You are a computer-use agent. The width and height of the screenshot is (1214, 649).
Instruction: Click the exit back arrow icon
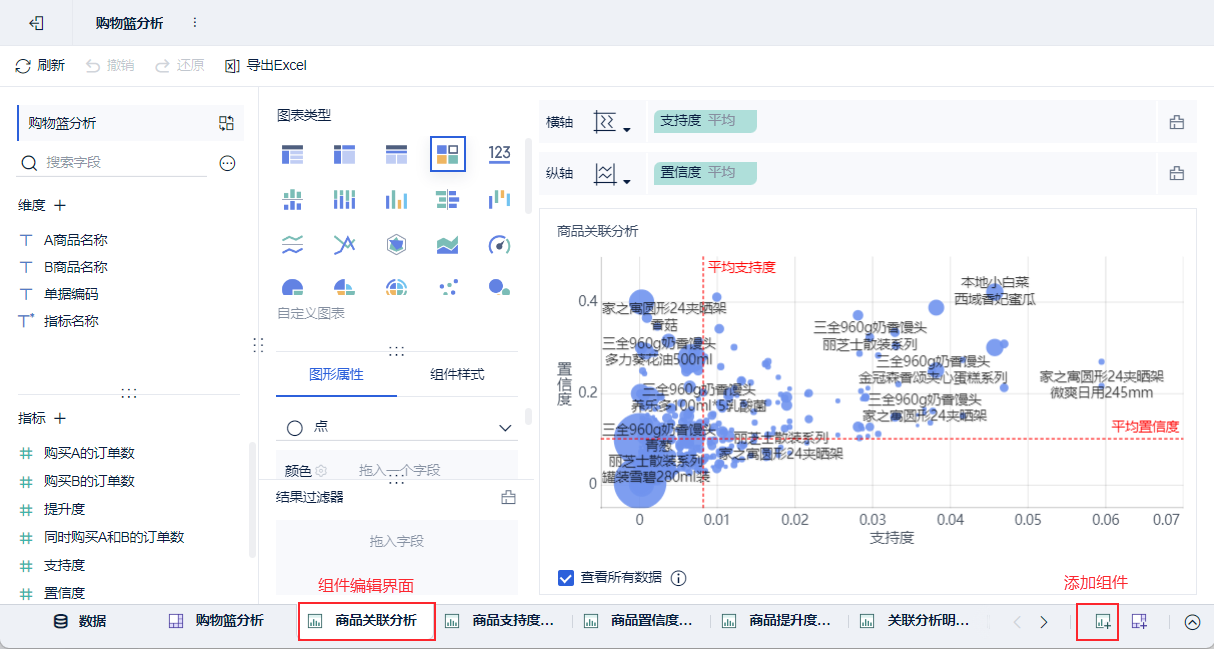[x=36, y=23]
